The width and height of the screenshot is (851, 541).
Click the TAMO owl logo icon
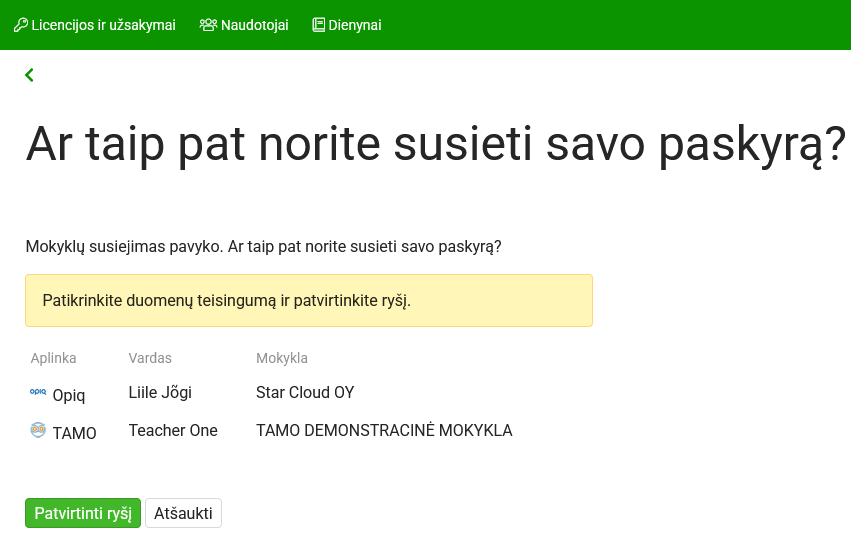coord(38,431)
